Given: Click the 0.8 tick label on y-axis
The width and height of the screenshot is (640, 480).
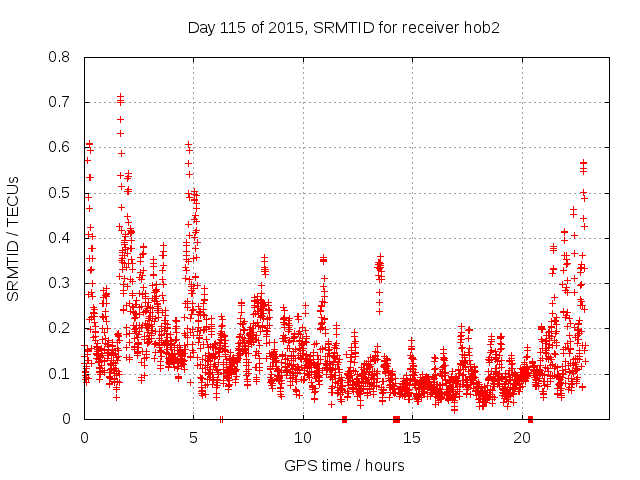Looking at the screenshot, I should pyautogui.click(x=62, y=57).
